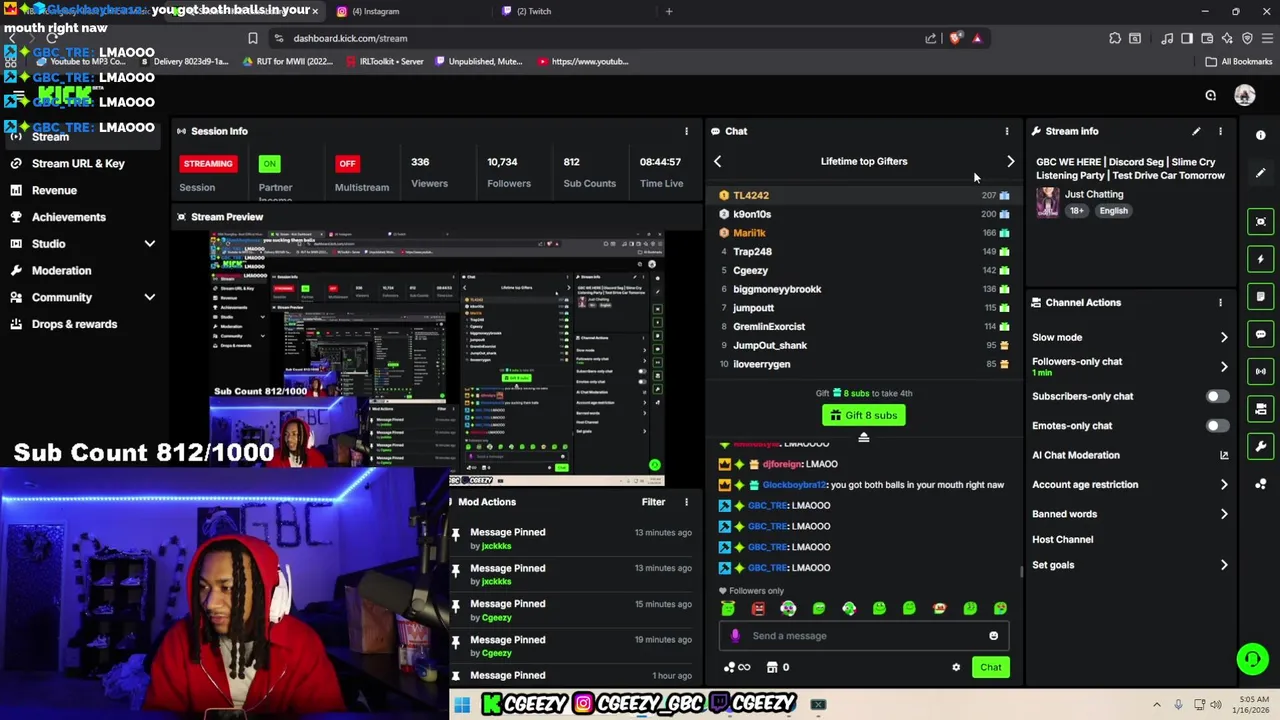Click the shop icon below message box
The height and width of the screenshot is (720, 1280).
click(772, 667)
